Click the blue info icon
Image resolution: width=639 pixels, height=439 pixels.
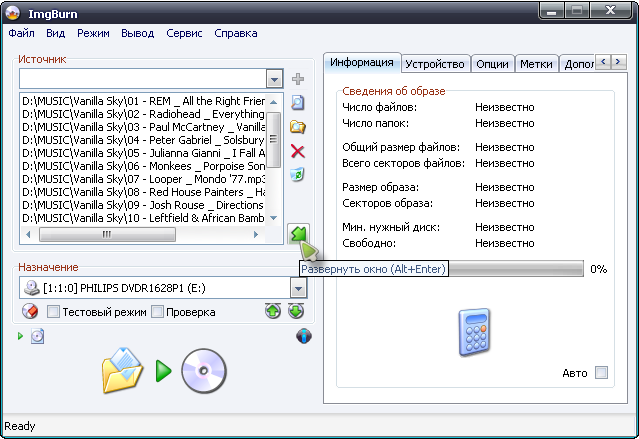pyautogui.click(x=304, y=336)
